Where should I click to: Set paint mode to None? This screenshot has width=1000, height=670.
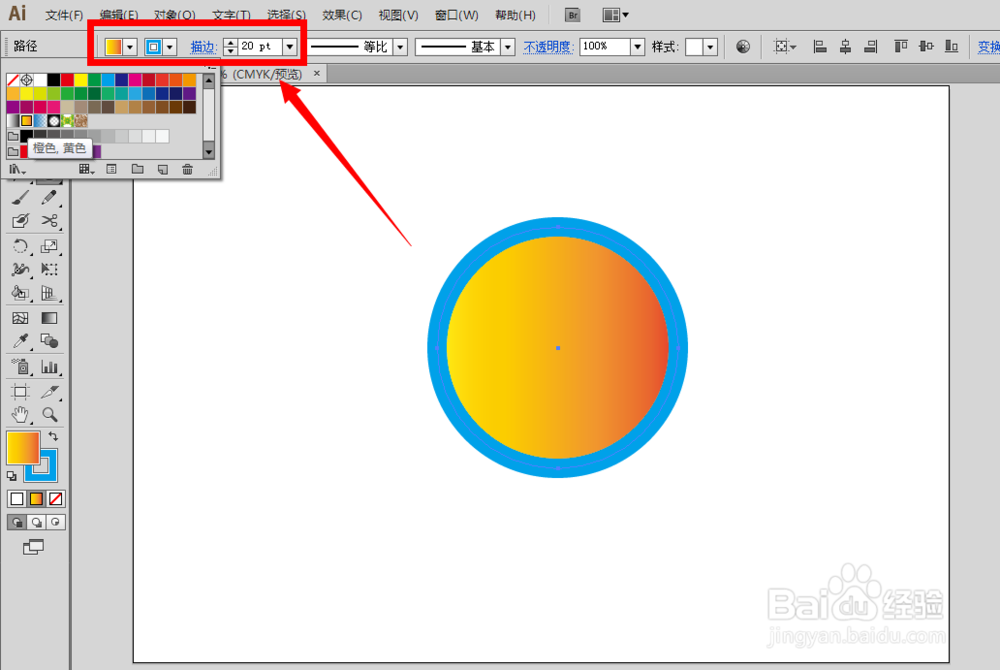55,499
